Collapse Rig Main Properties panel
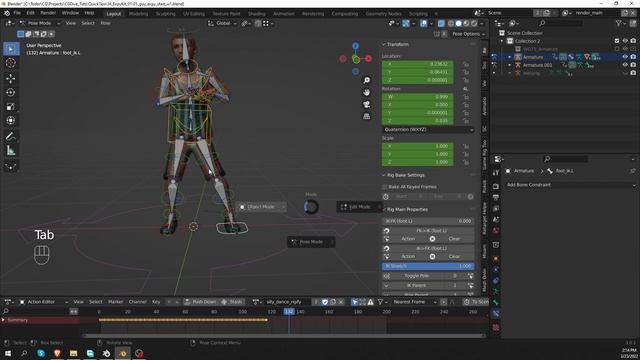The image size is (640, 360). click(x=407, y=209)
